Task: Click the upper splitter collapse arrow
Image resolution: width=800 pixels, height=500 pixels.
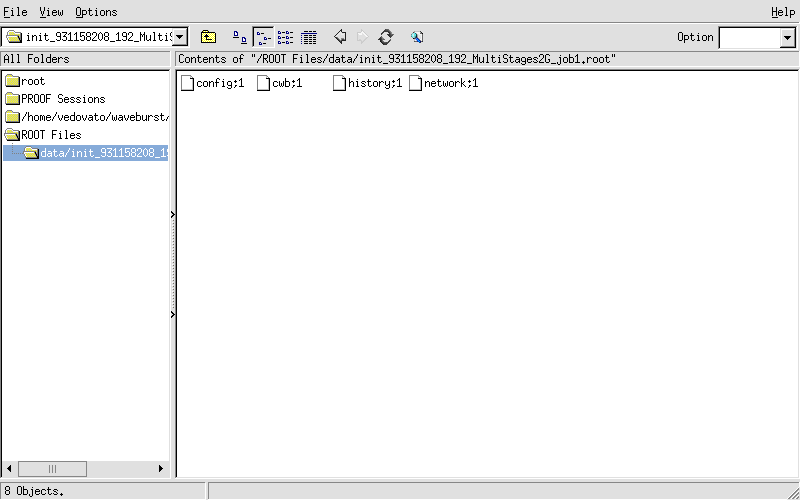Action: click(x=173, y=214)
